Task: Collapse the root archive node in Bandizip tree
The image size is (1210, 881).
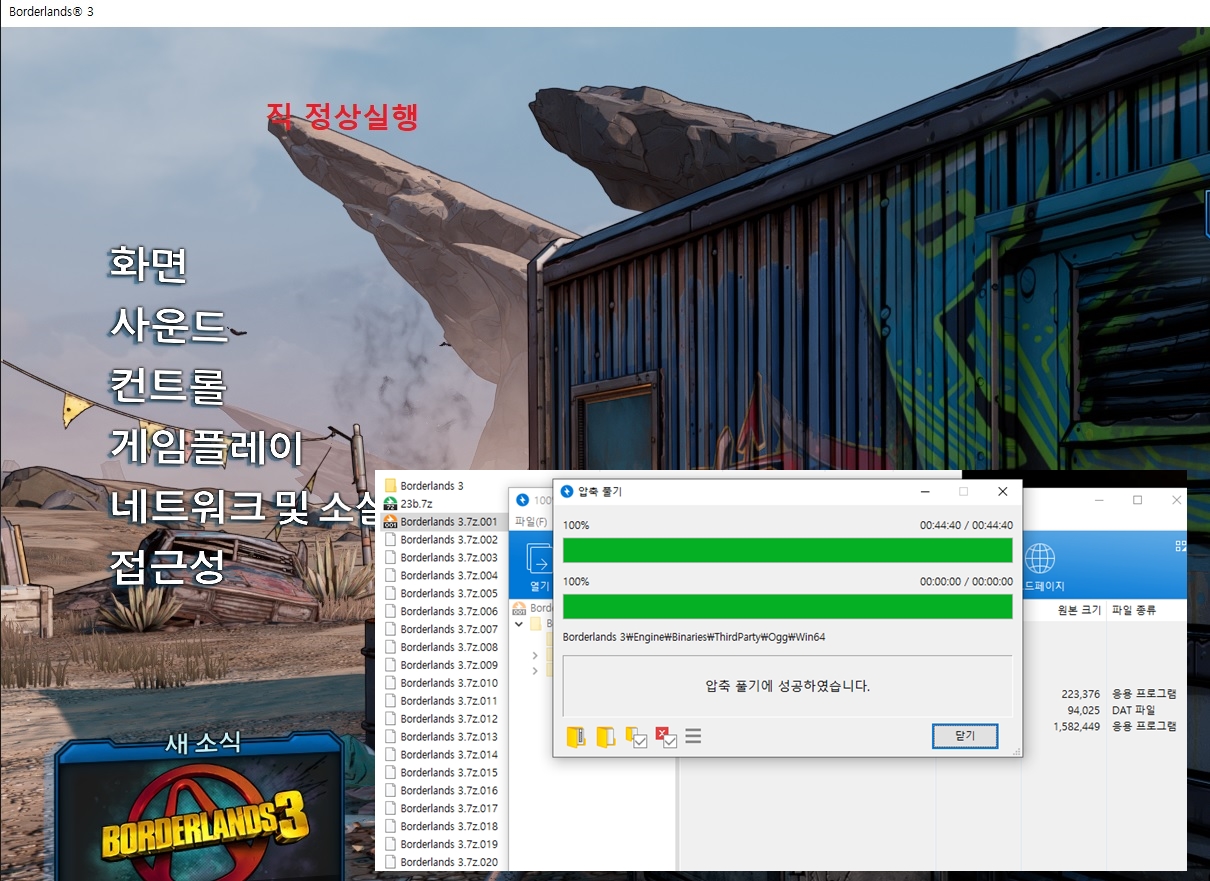Action: [x=519, y=624]
